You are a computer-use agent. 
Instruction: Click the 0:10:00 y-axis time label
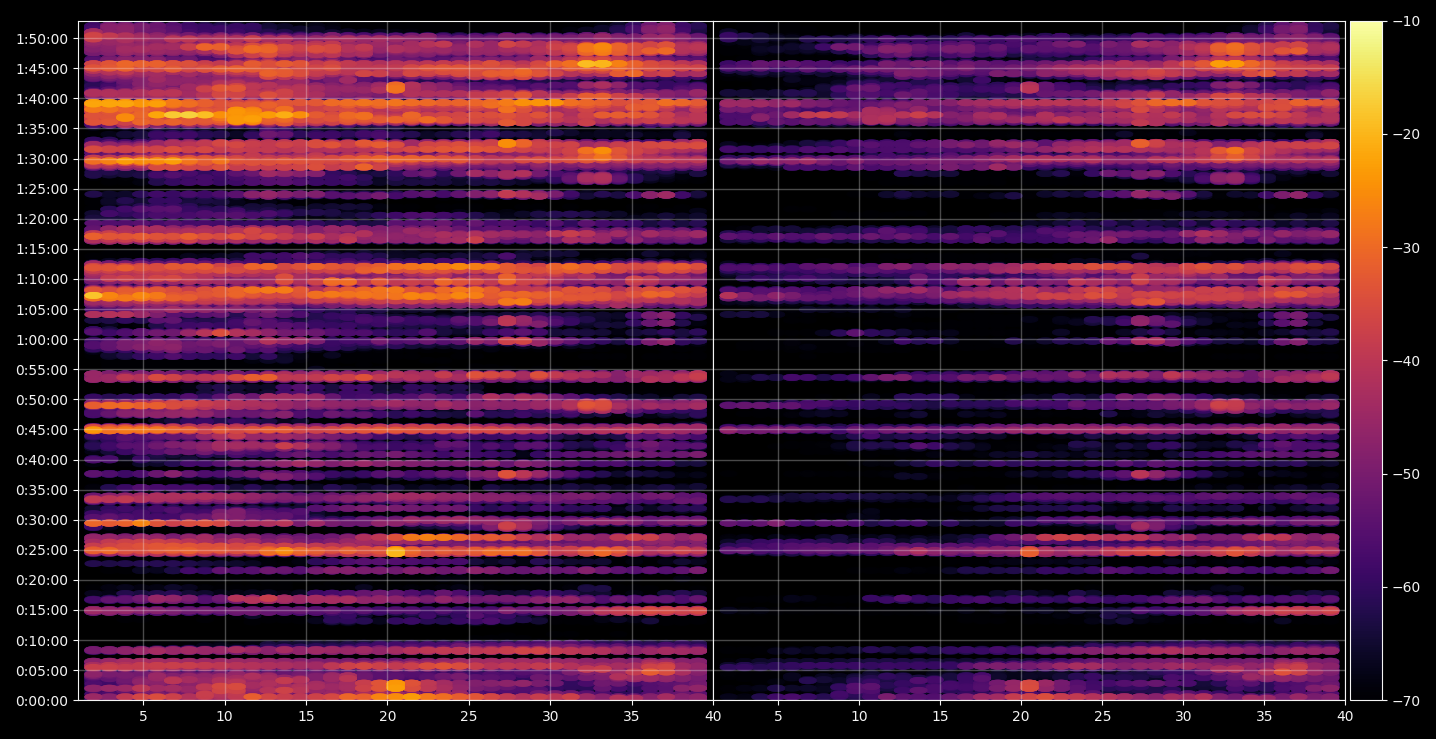click(42, 640)
